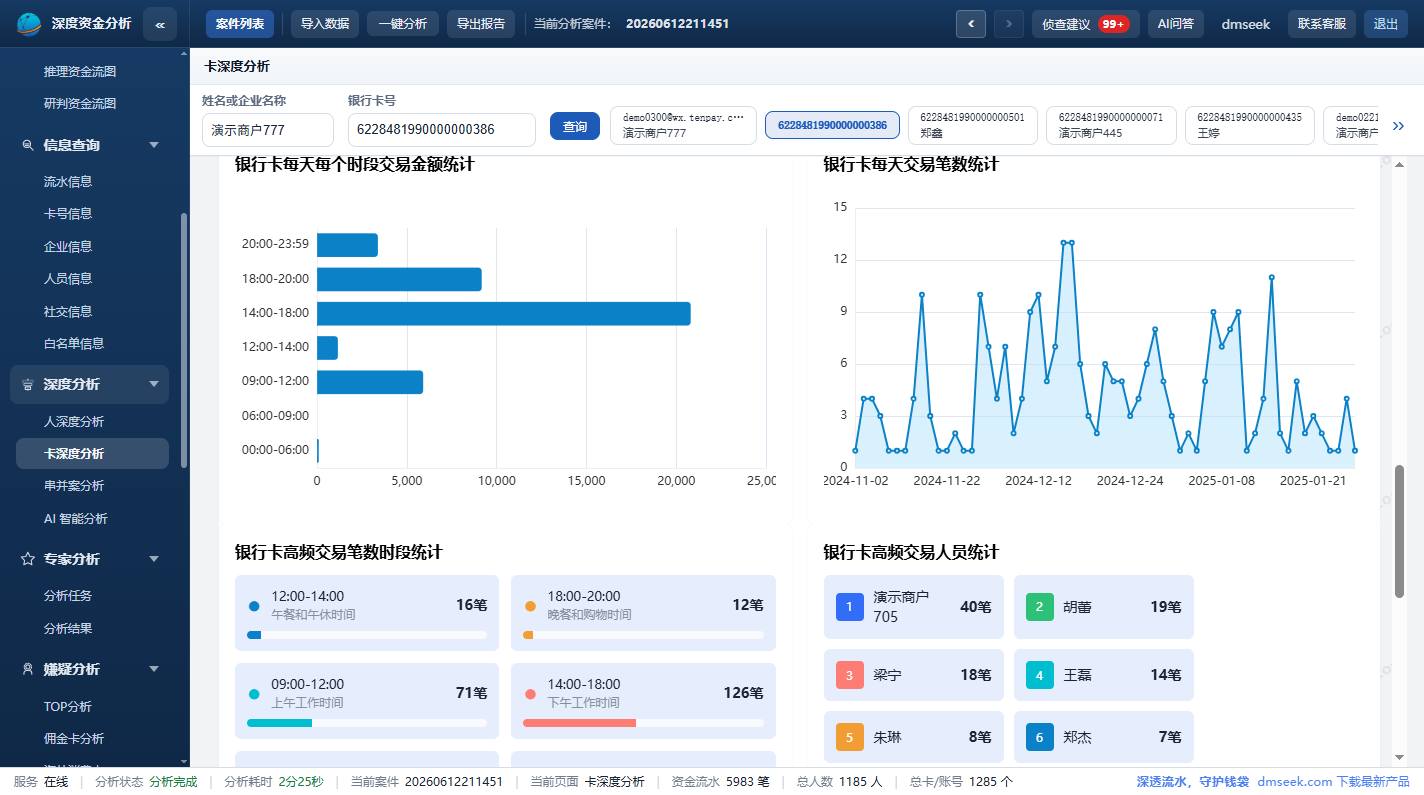
Task: Collapse the 信息查询 section arrow
Action: tap(154, 145)
